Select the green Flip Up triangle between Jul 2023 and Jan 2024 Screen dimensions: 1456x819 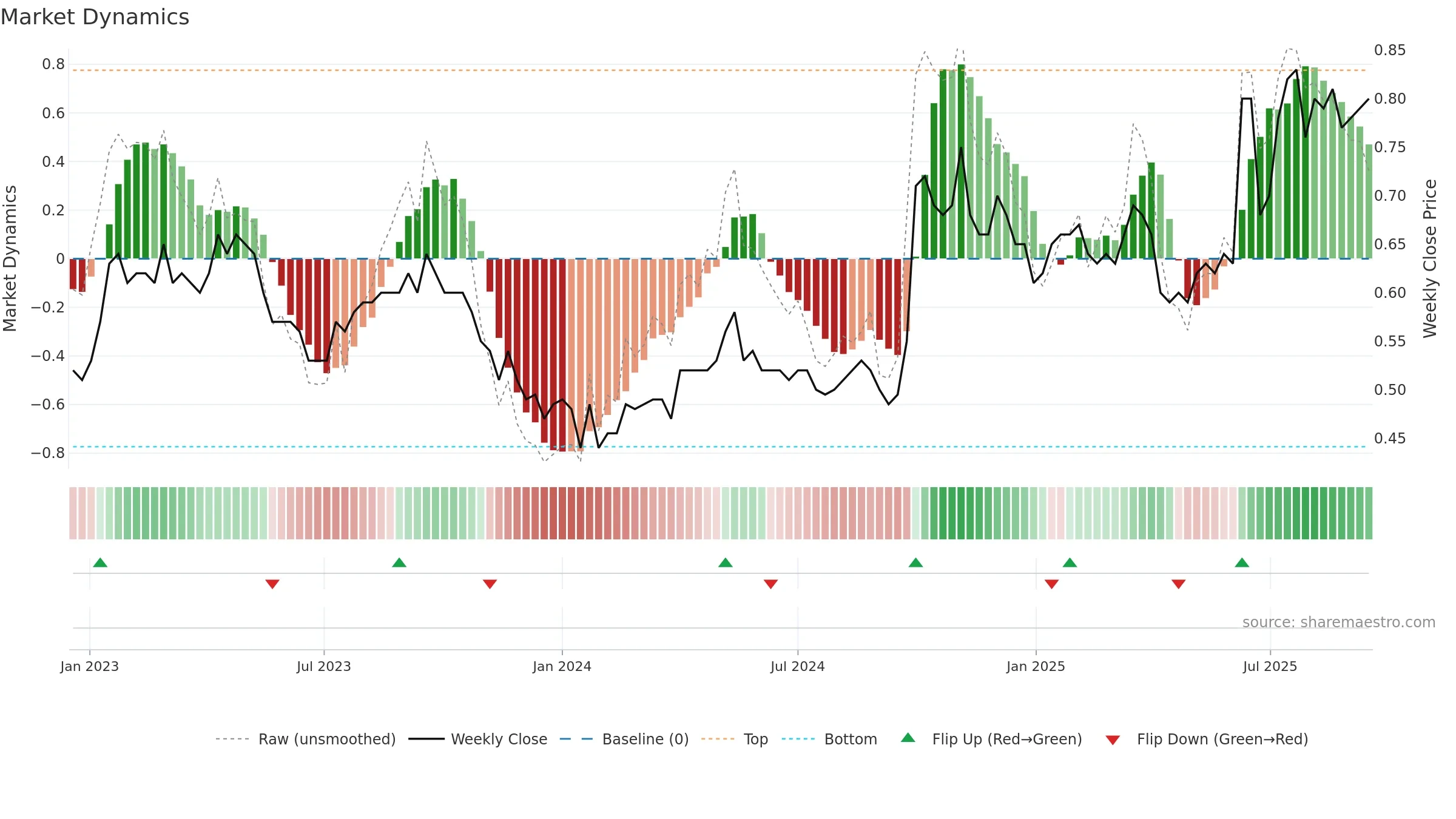tap(399, 563)
